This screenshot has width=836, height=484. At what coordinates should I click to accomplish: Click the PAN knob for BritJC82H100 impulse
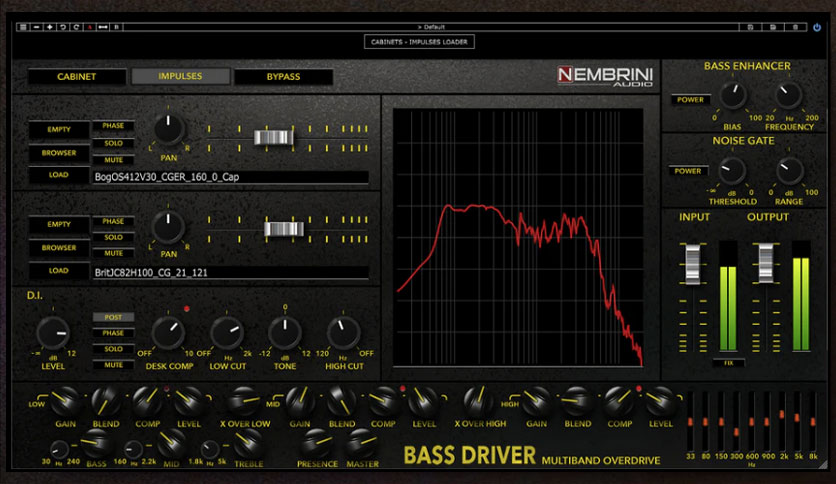coord(168,226)
